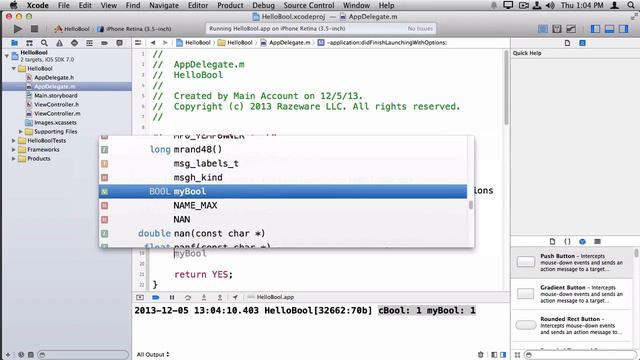
Task: Switch to the Assistant editor
Action: pyautogui.click(x=557, y=29)
